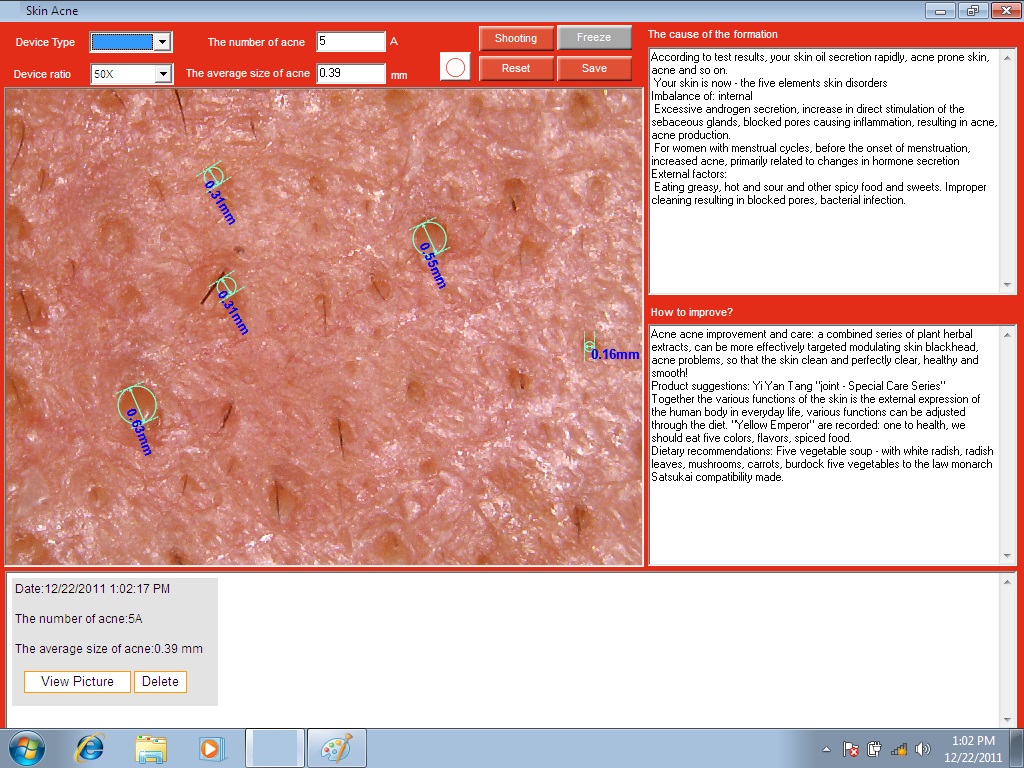Image resolution: width=1024 pixels, height=768 pixels.
Task: Launch Windows Media Player from taskbar
Action: coord(211,748)
